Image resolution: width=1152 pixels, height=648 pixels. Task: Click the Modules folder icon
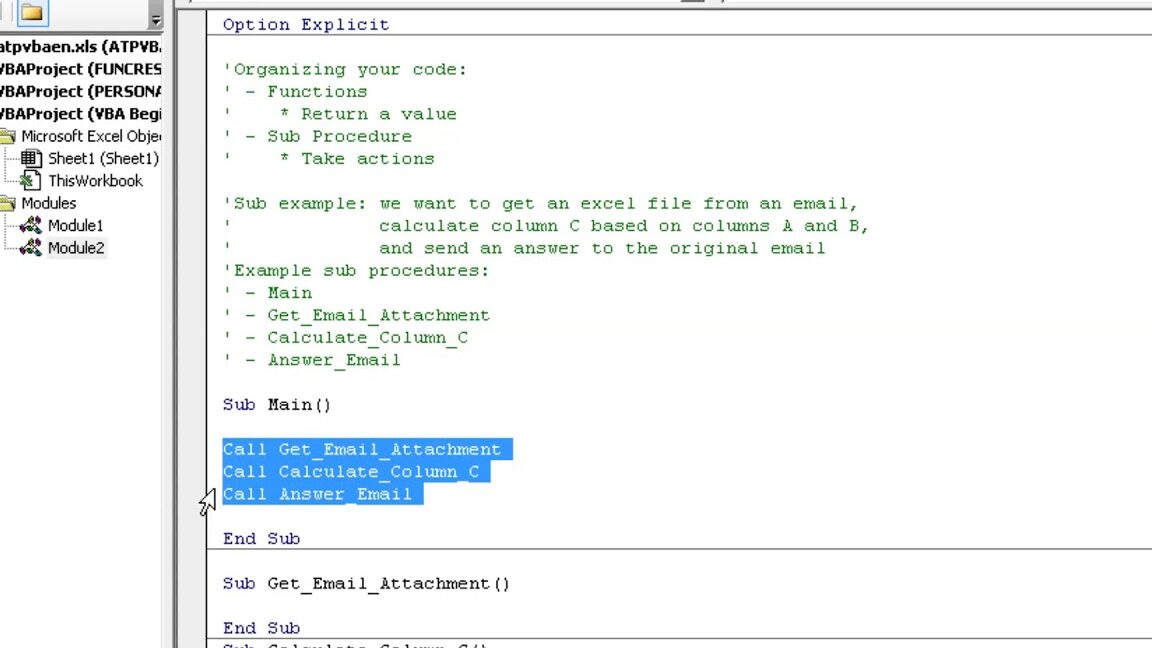8,203
